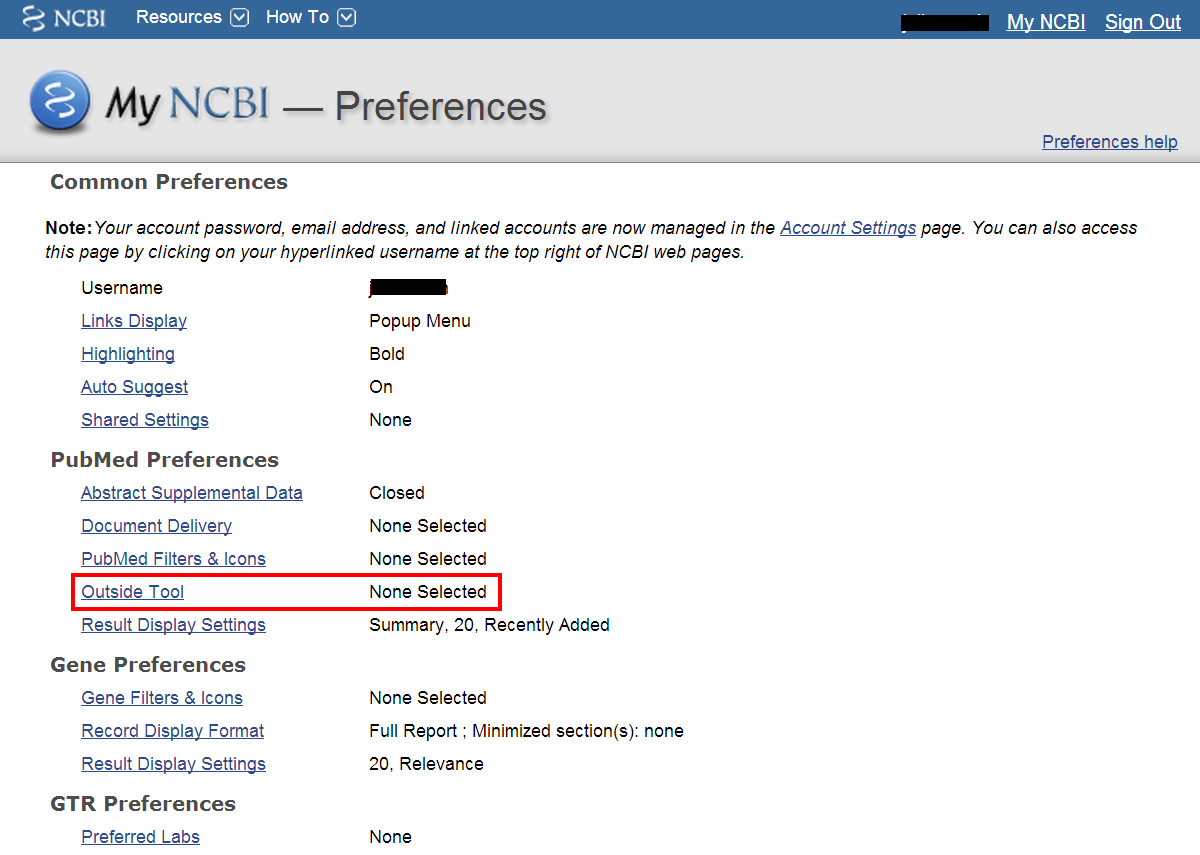Screen dimensions: 1200x855
Task: Click 'Summary, 20, Recently Added' value
Action: [489, 625]
